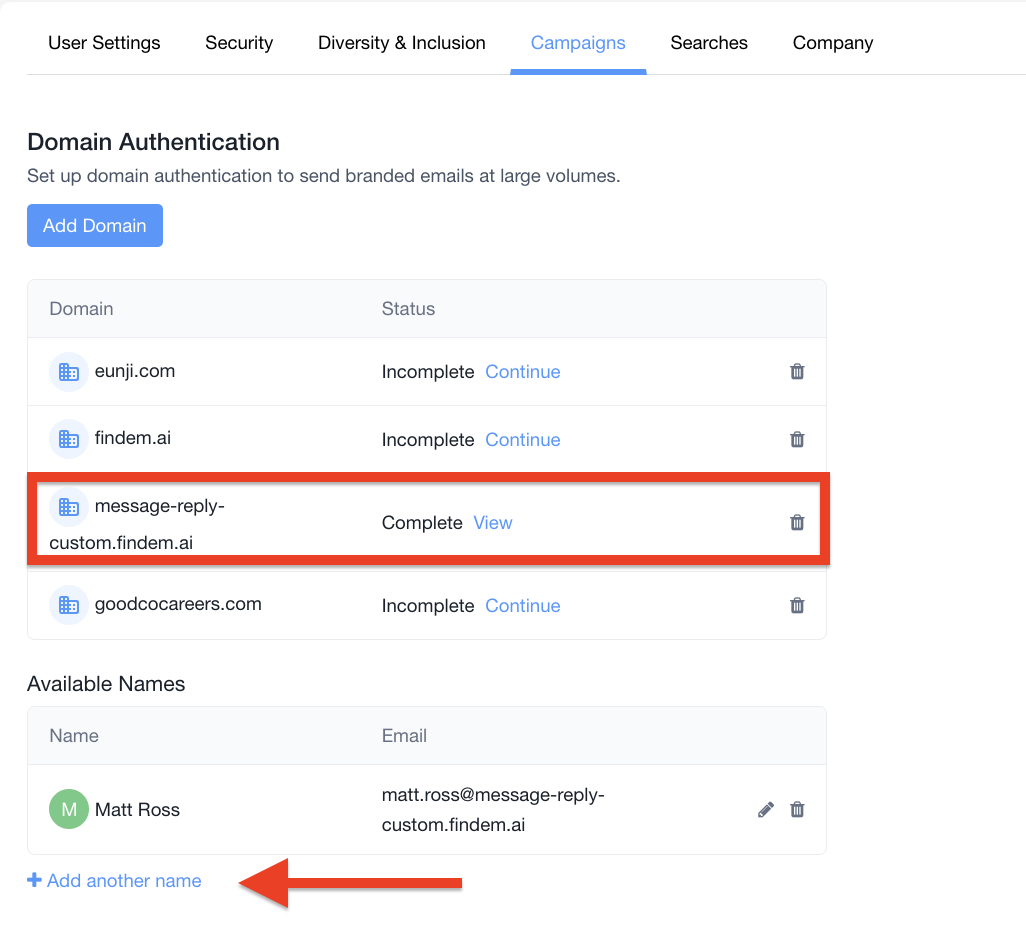Delete goodcocareers.com domain with trash icon

point(797,605)
